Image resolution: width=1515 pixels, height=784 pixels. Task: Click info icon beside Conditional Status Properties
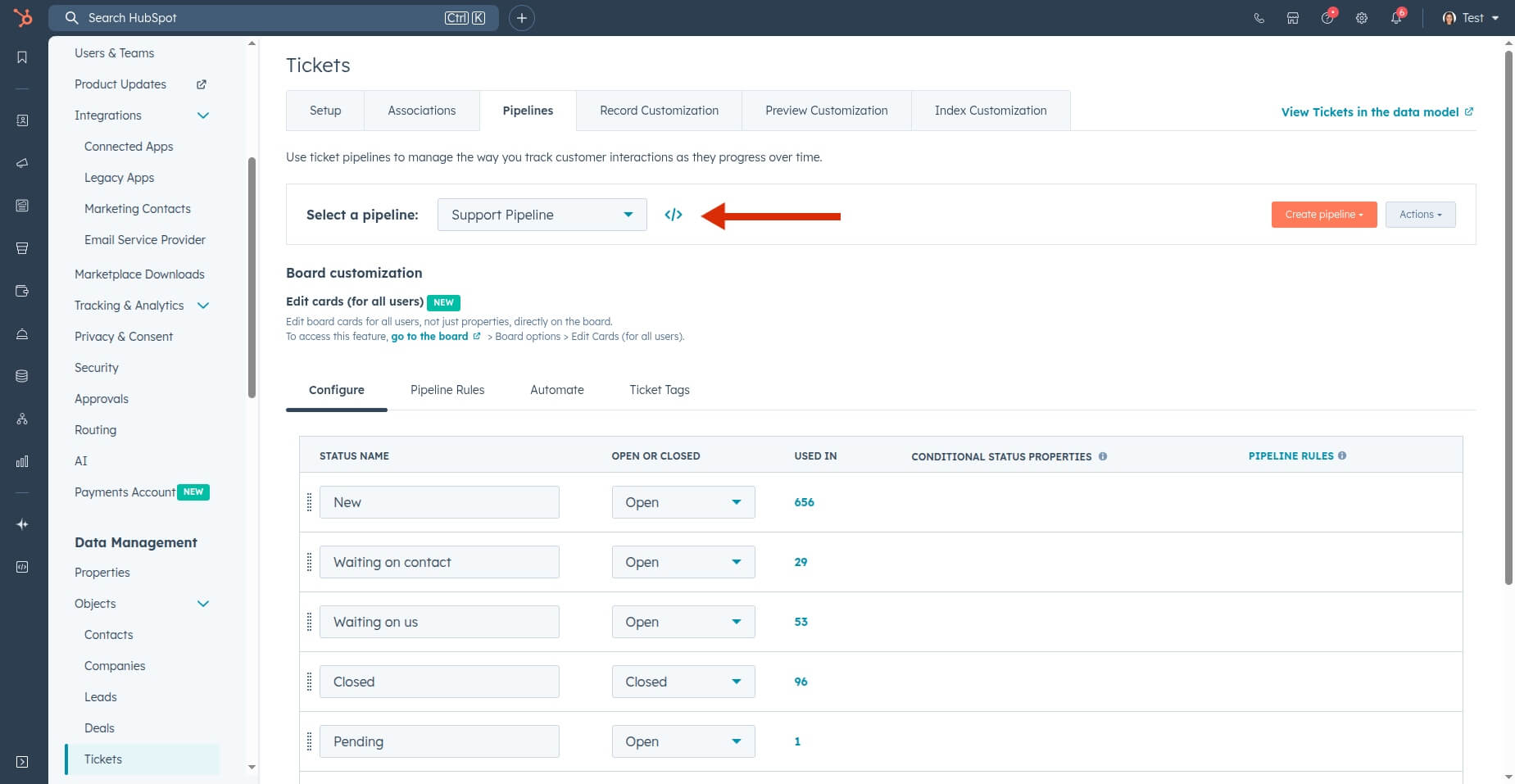click(1103, 456)
